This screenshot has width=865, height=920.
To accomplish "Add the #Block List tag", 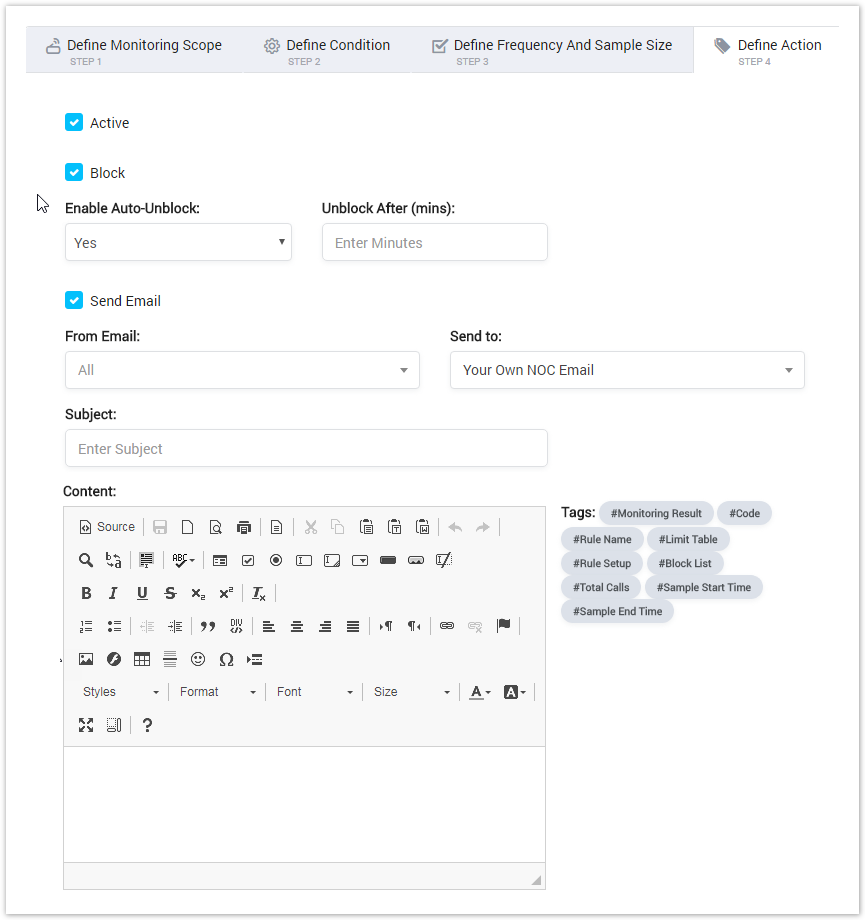I will pyautogui.click(x=685, y=563).
